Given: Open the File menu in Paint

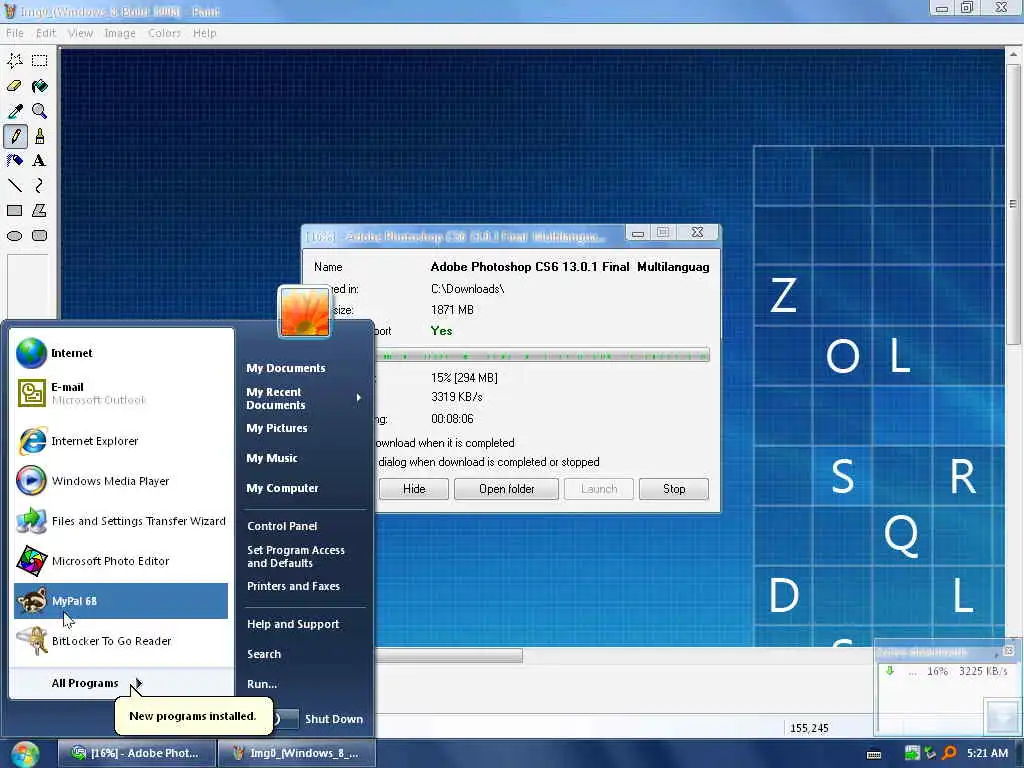Looking at the screenshot, I should click(14, 33).
